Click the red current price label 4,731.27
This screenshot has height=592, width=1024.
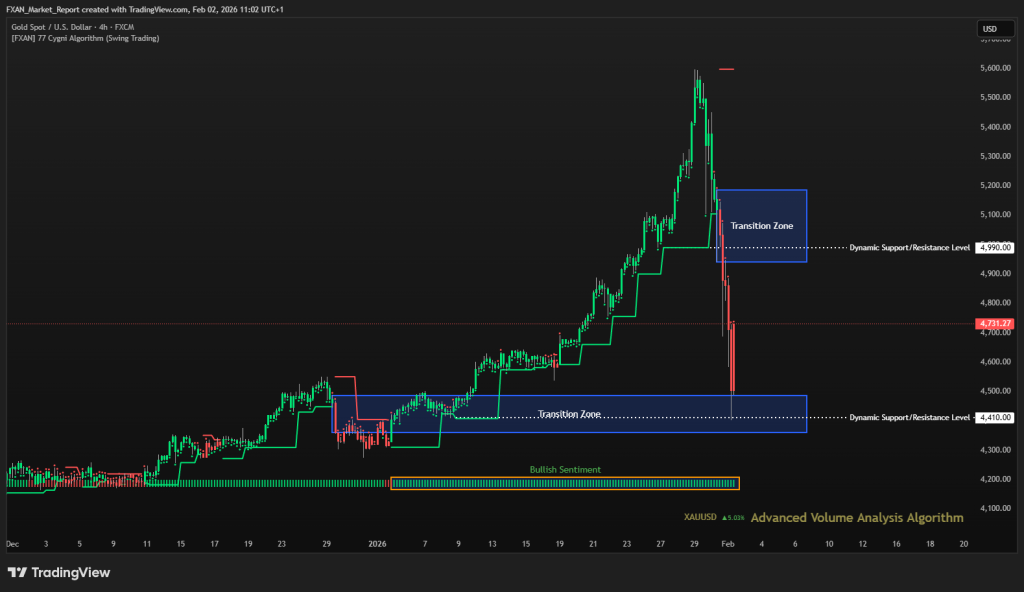(x=994, y=324)
